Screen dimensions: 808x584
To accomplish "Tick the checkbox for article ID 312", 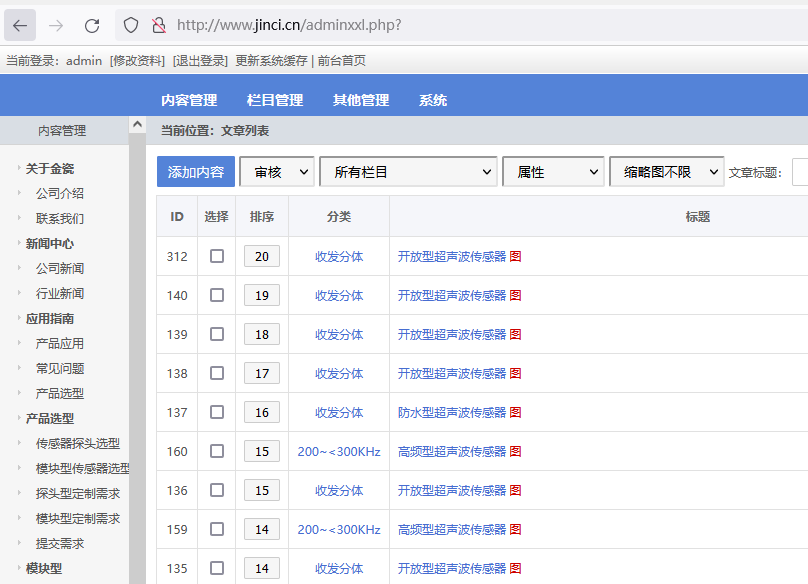I will tap(217, 256).
